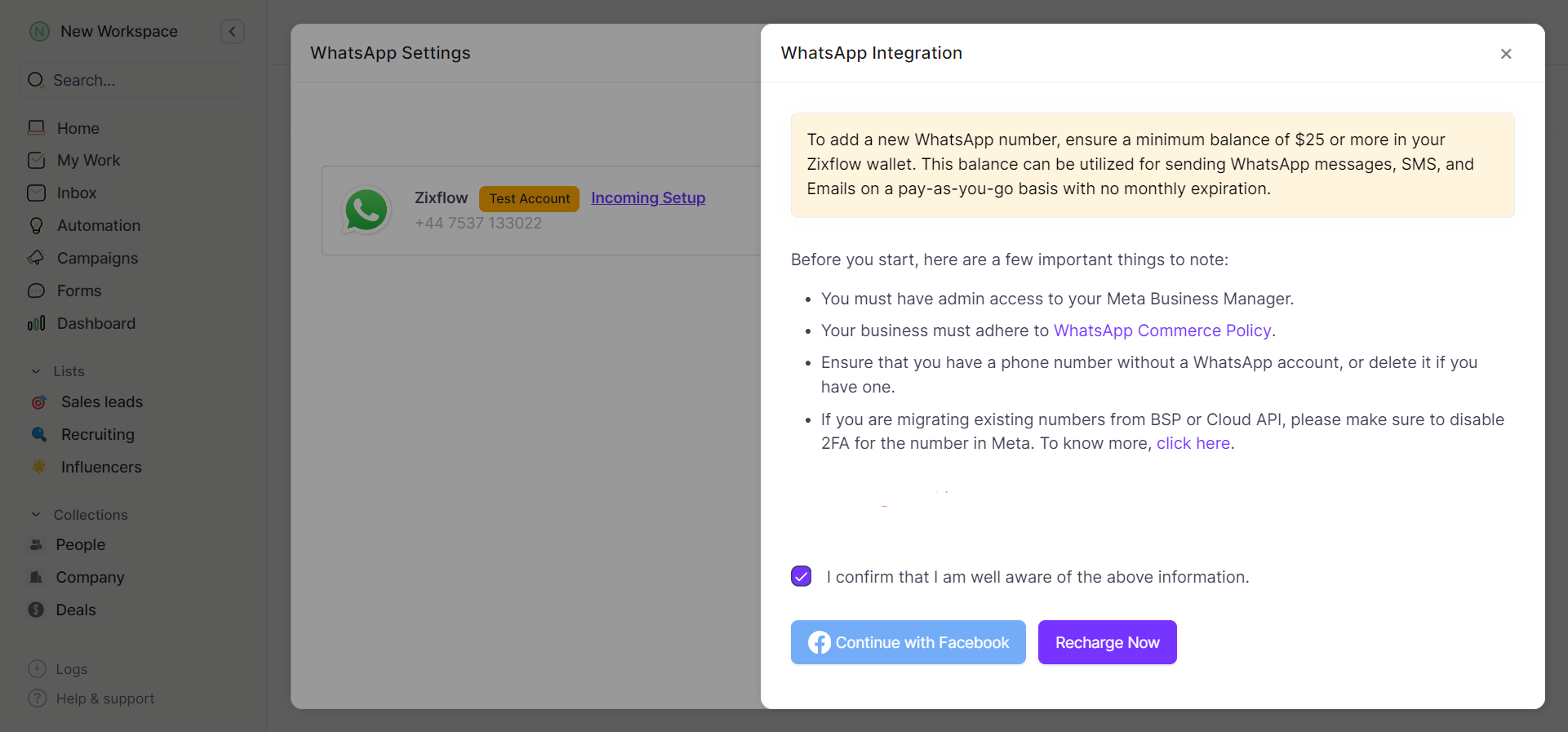Click the Inbox icon
Image resolution: width=1568 pixels, height=732 pixels.
pos(36,193)
